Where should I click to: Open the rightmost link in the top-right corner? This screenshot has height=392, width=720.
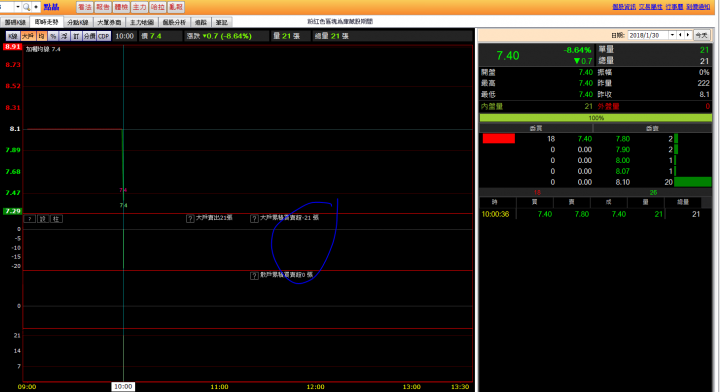coord(698,7)
